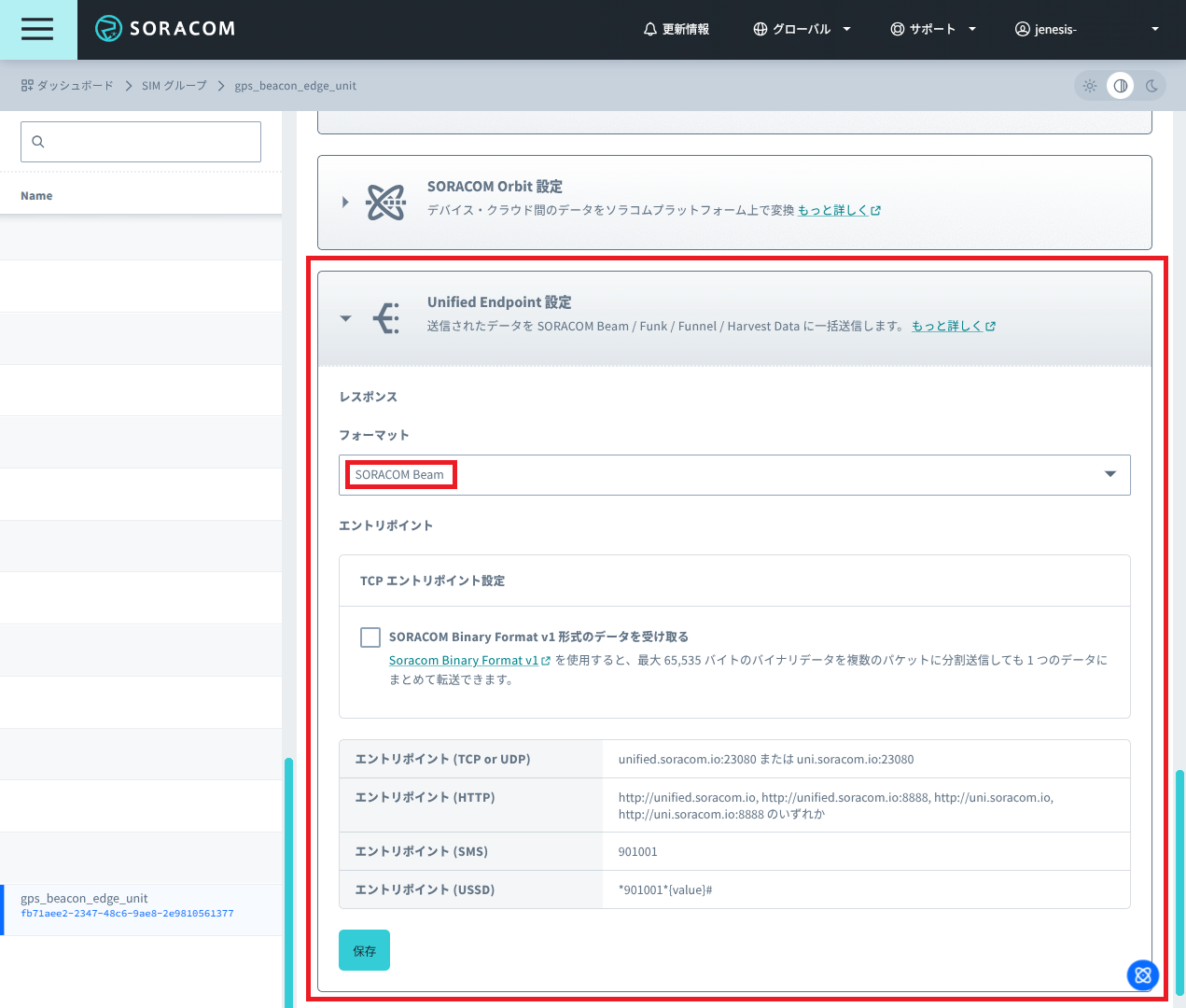Click the dashboard grid breadcrumb icon

pyautogui.click(x=27, y=85)
